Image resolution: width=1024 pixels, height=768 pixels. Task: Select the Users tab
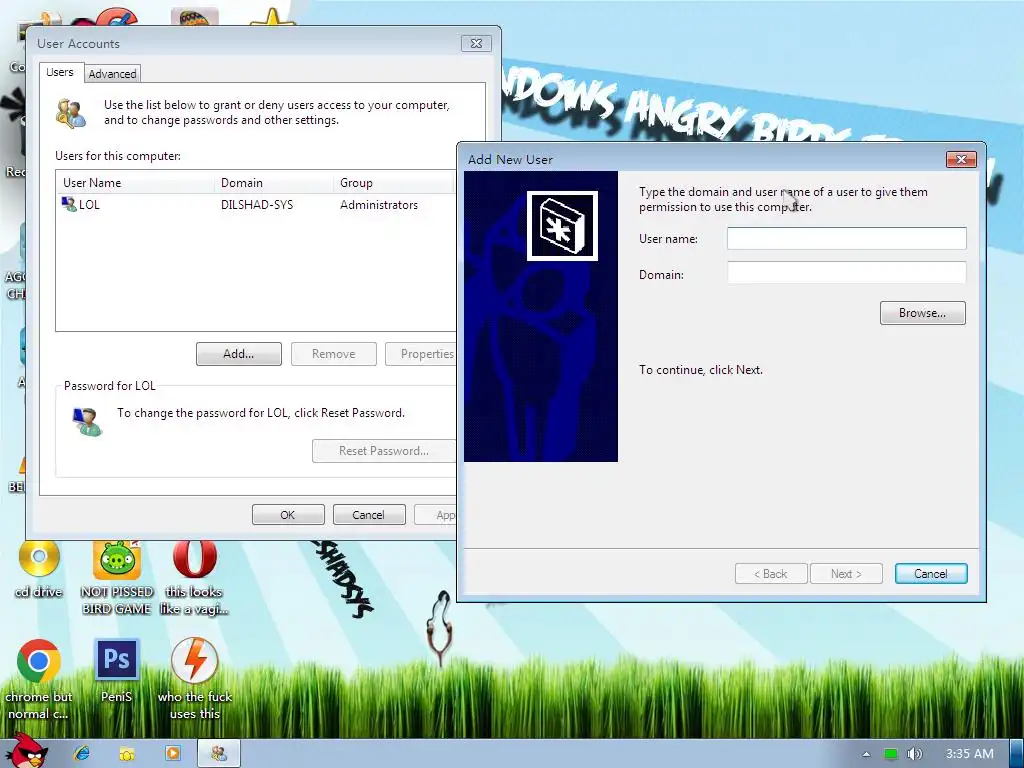point(60,72)
